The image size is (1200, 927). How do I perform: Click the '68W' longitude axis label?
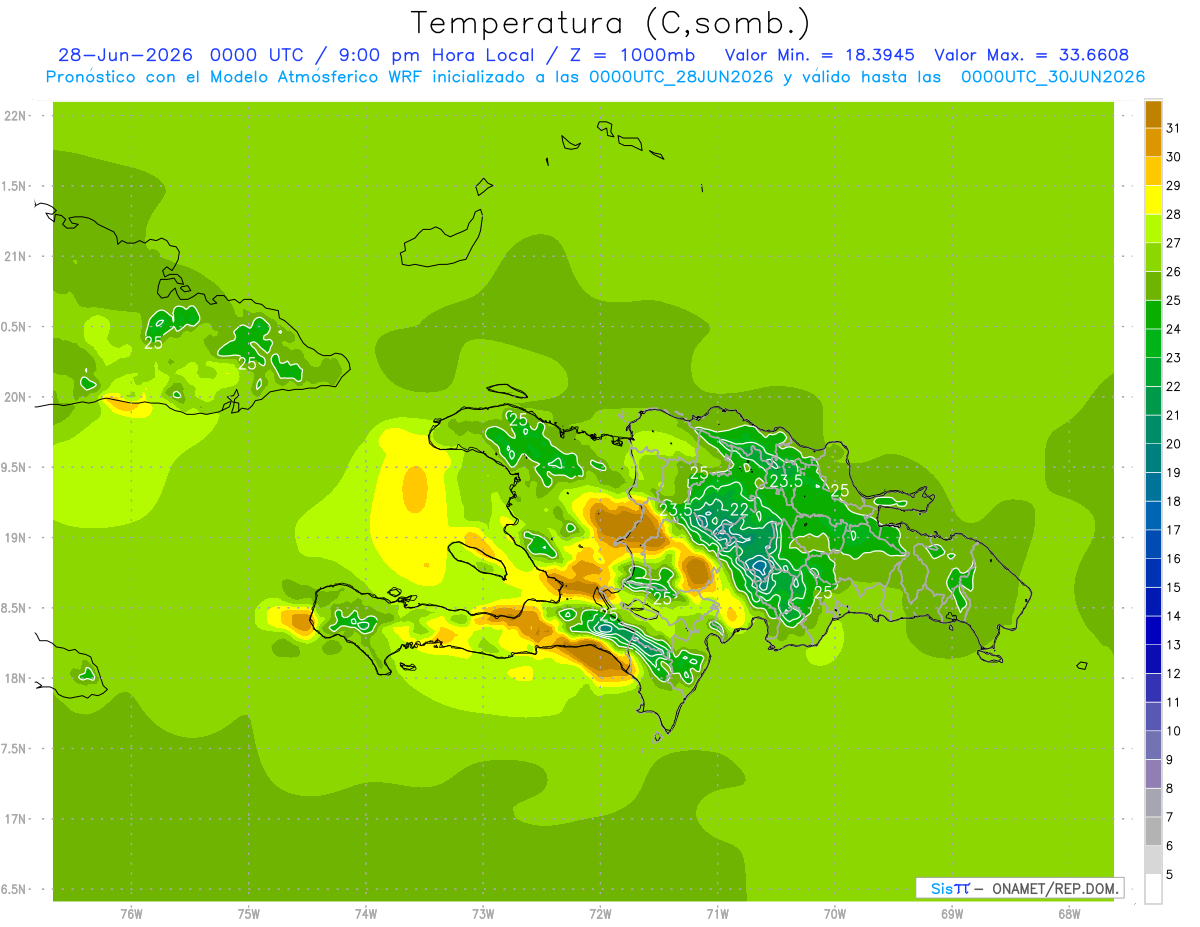[x=1069, y=914]
